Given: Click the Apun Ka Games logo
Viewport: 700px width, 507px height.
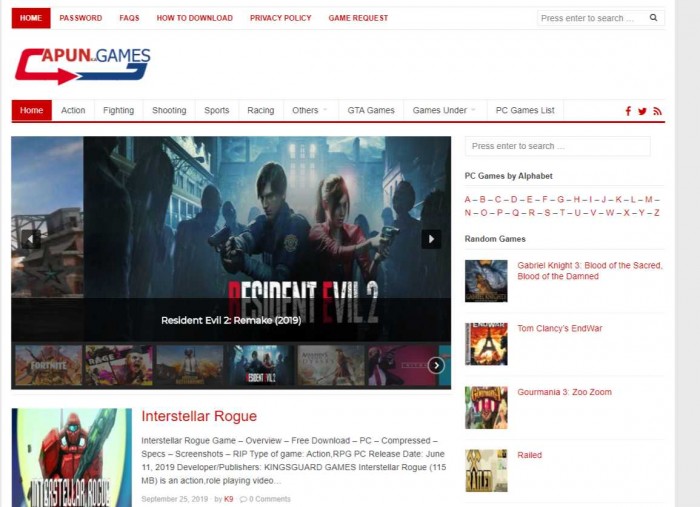Looking at the screenshot, I should pyautogui.click(x=83, y=66).
